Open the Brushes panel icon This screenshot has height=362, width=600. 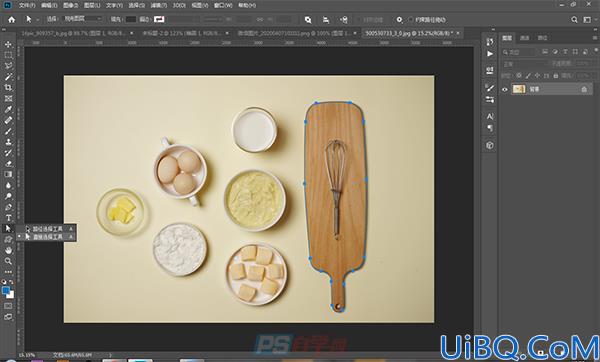pos(490,88)
